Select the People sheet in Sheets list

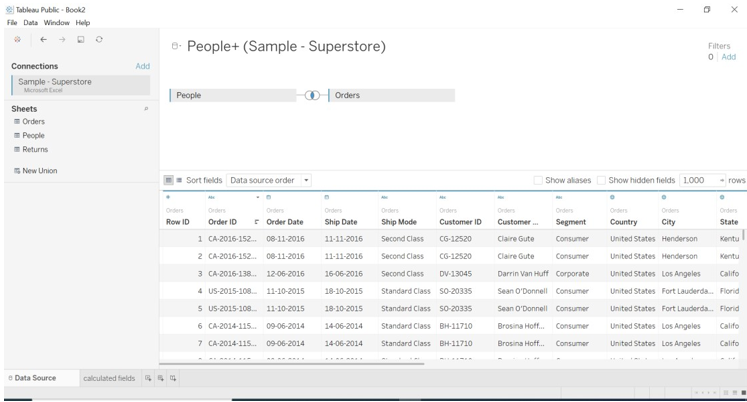click(x=33, y=135)
